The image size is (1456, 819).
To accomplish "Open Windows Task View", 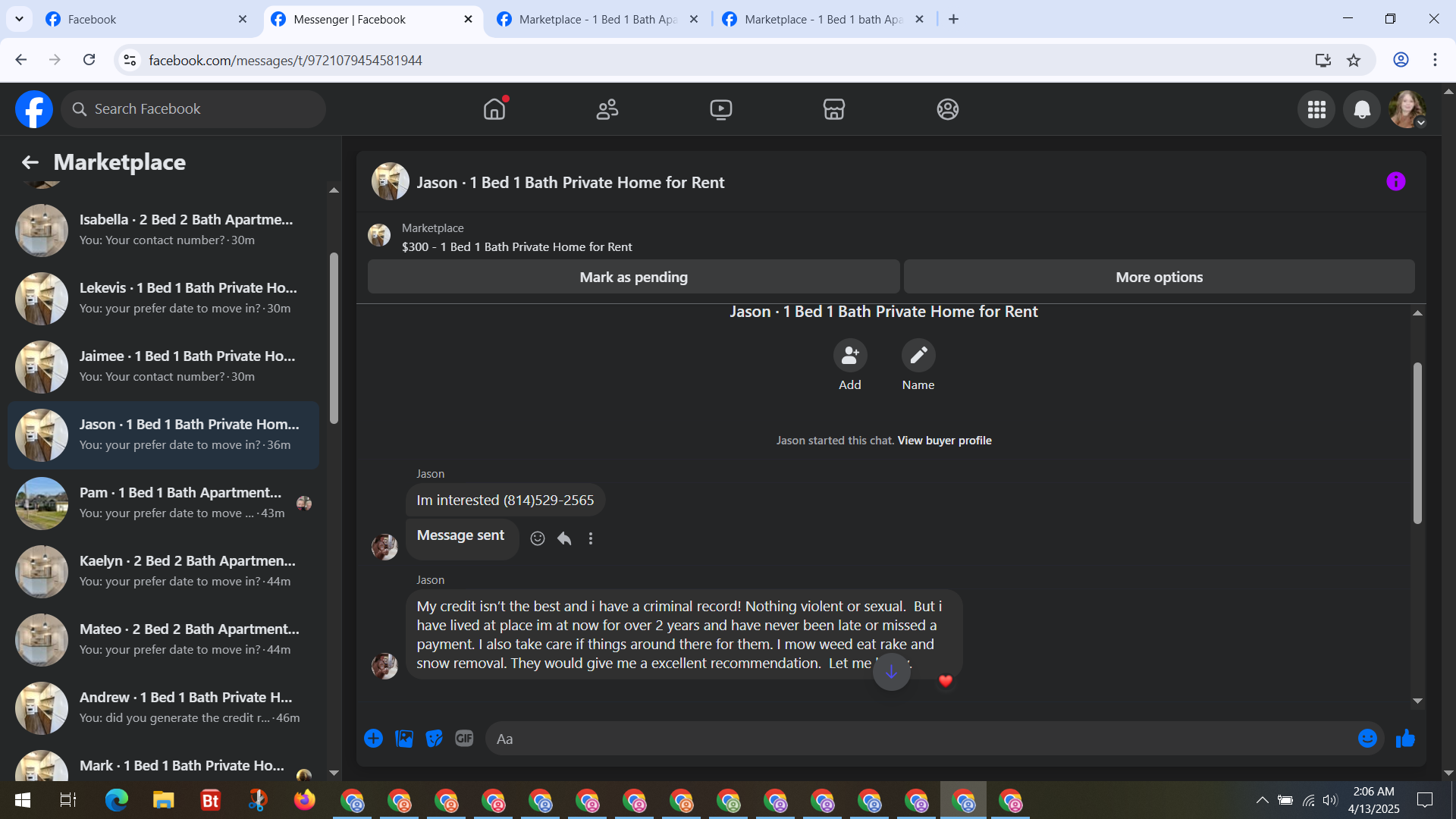I will click(x=68, y=800).
